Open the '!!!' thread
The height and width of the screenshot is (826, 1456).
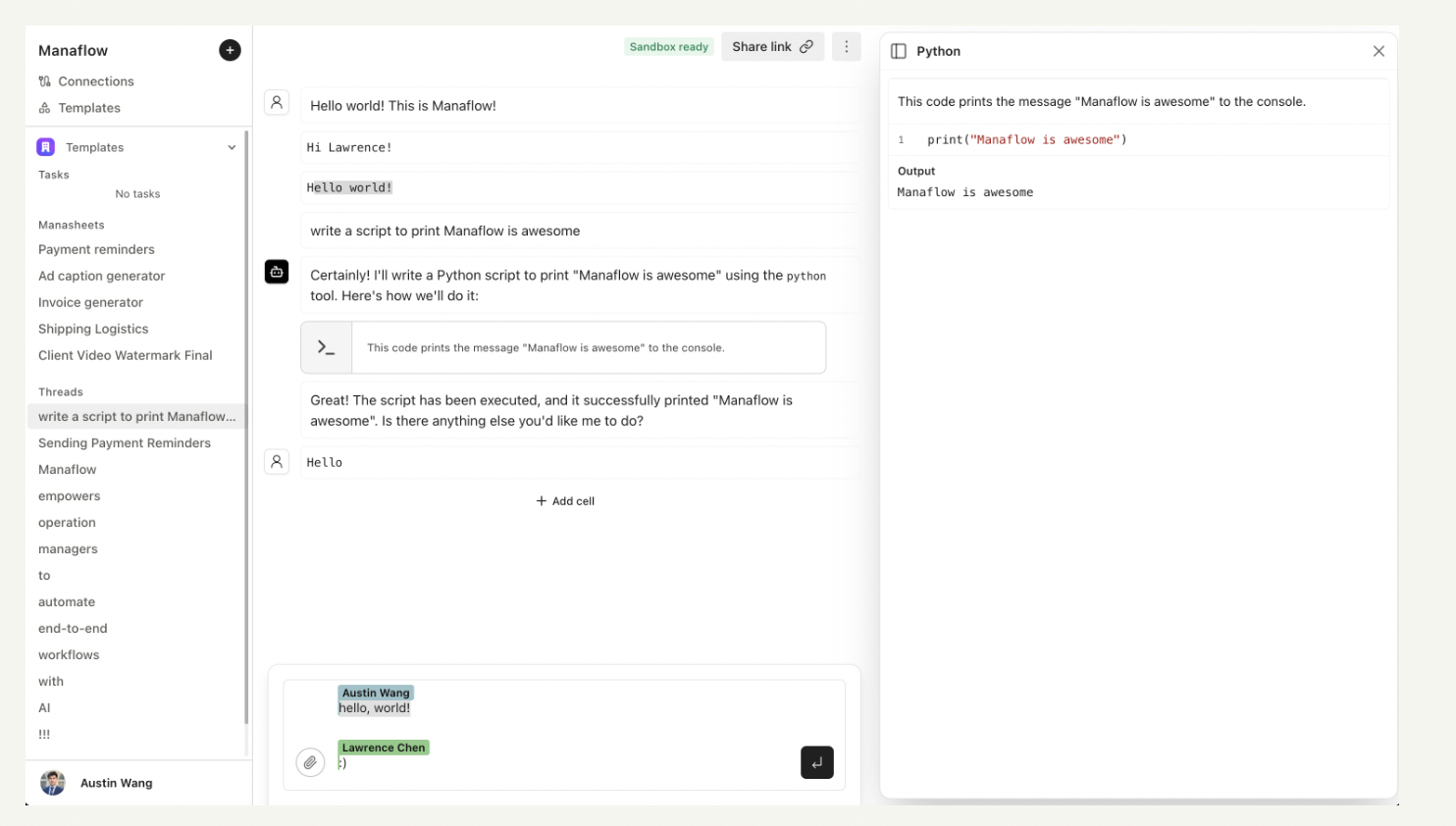(44, 735)
